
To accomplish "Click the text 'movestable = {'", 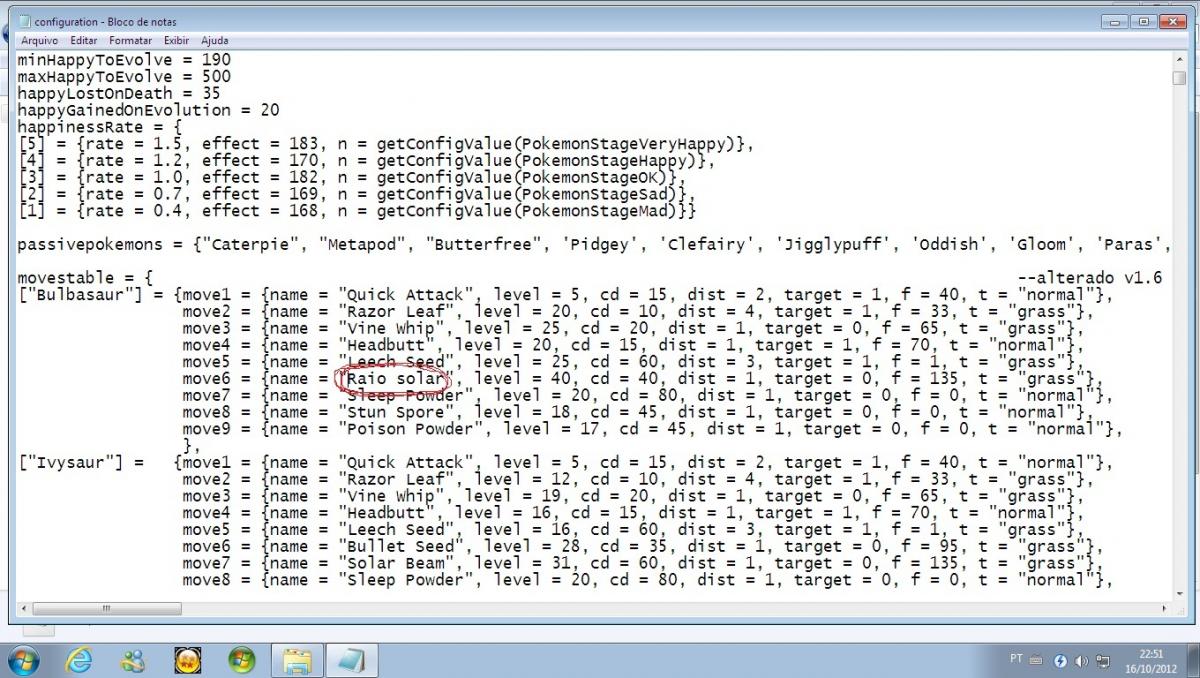I will coord(85,279).
